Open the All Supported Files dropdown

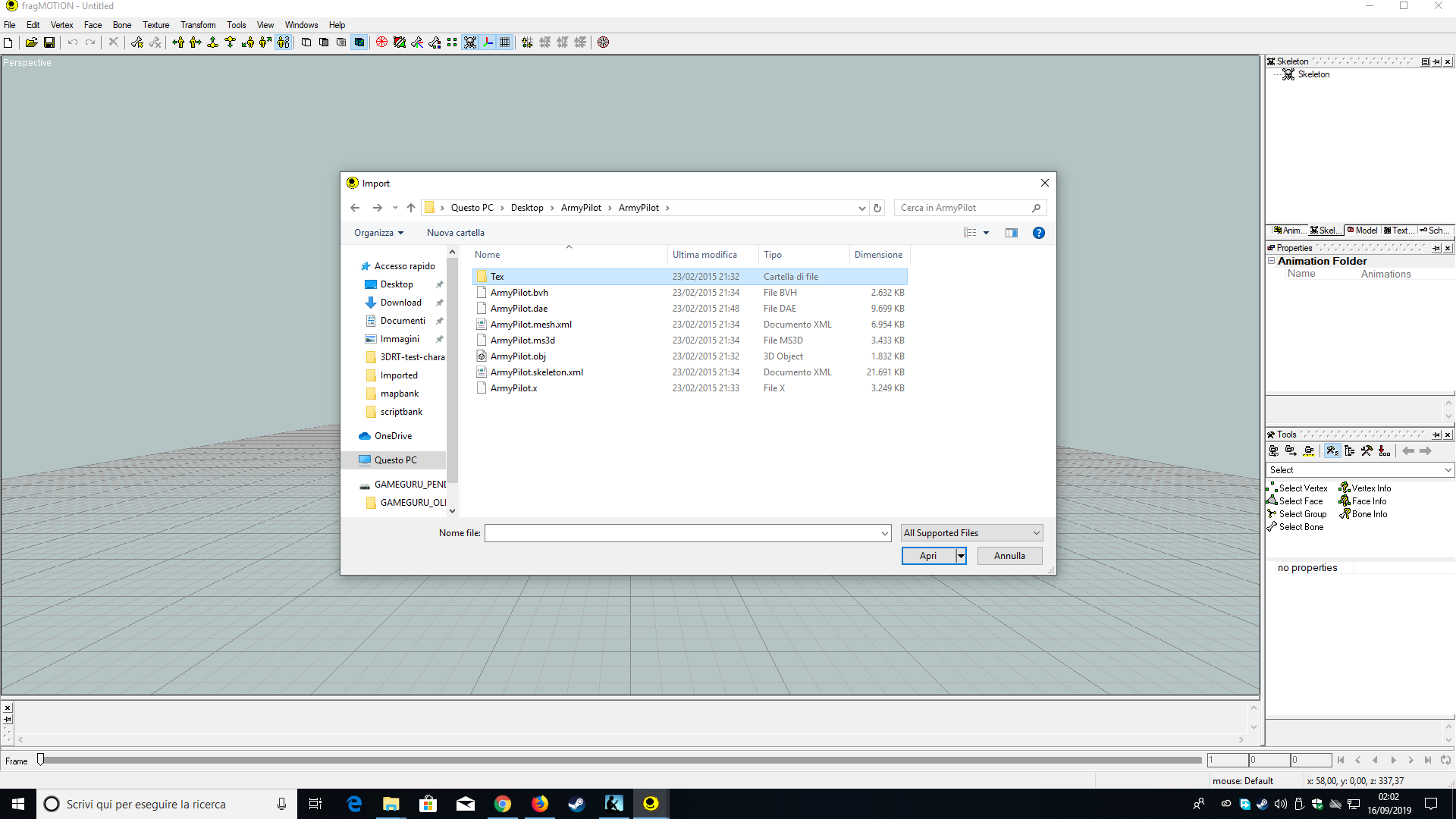pyautogui.click(x=971, y=533)
